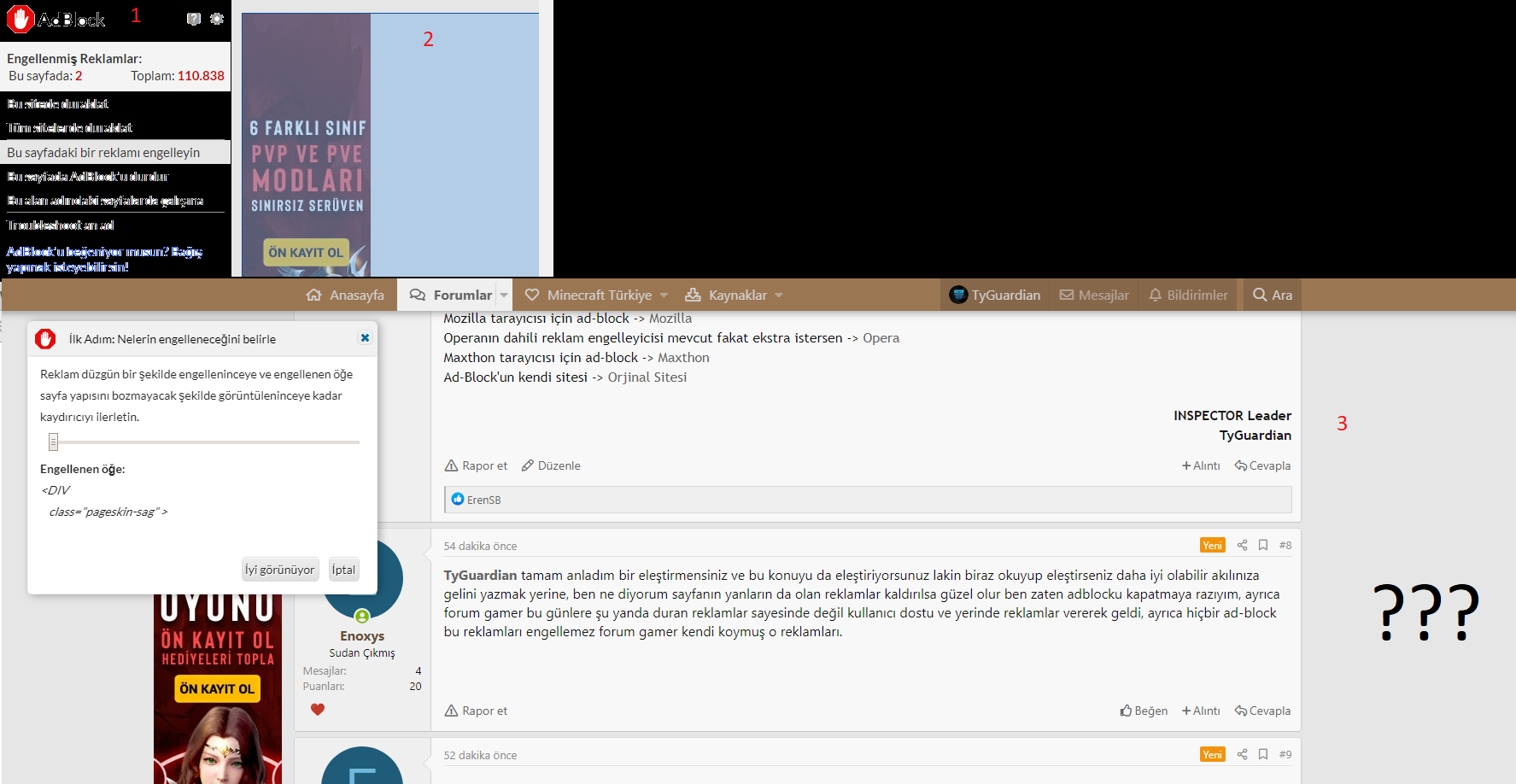Choose 'Tüm sitelerde duraklat' option
Viewport: 1516px width, 784px height.
tap(70, 127)
